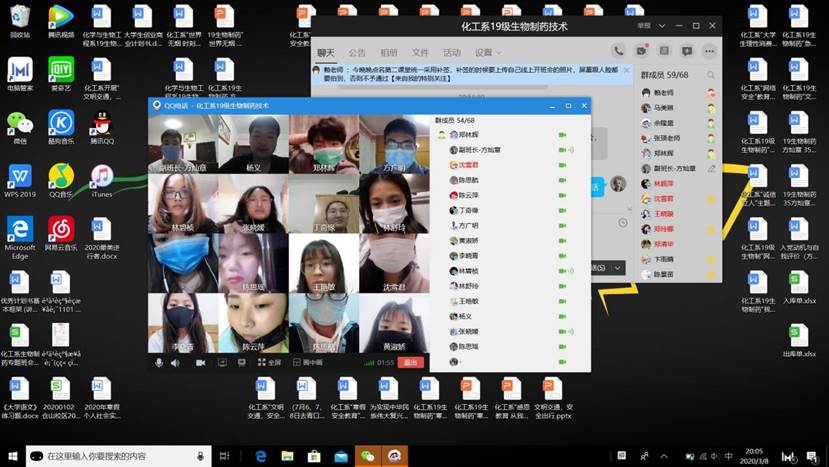Open the 文明交通 pptx file on desktop
The width and height of the screenshot is (829, 467).
click(x=553, y=398)
